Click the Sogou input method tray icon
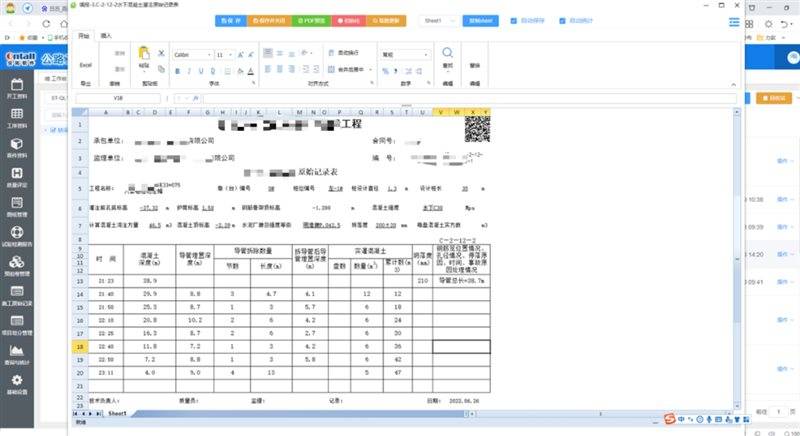This screenshot has height=436, width=800. pos(670,419)
